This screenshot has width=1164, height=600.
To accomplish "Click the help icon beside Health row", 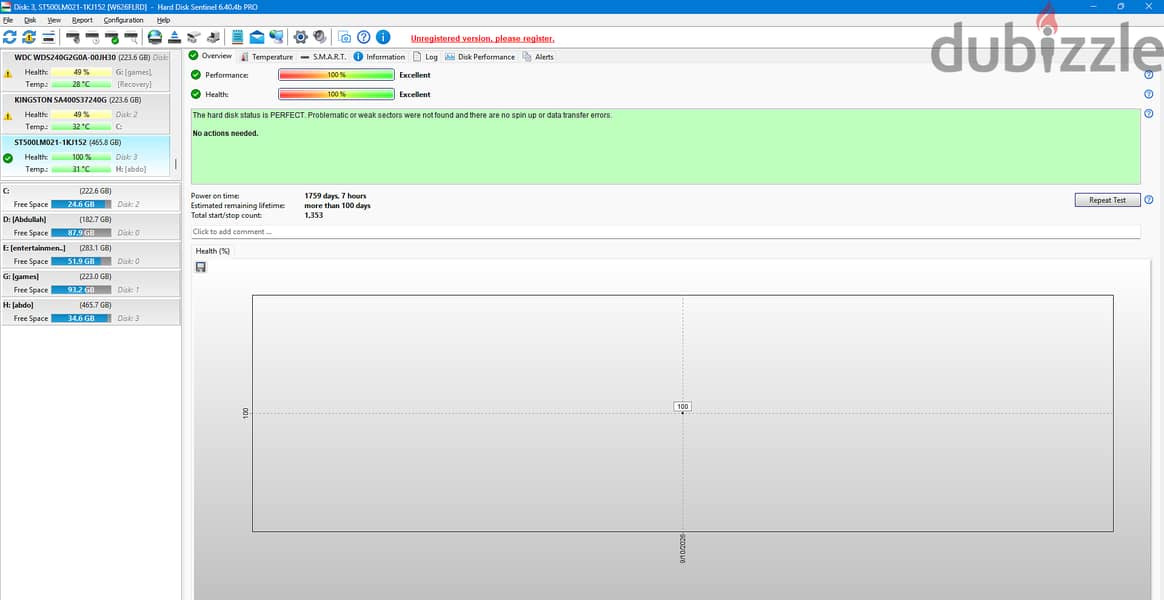I will point(1148,94).
